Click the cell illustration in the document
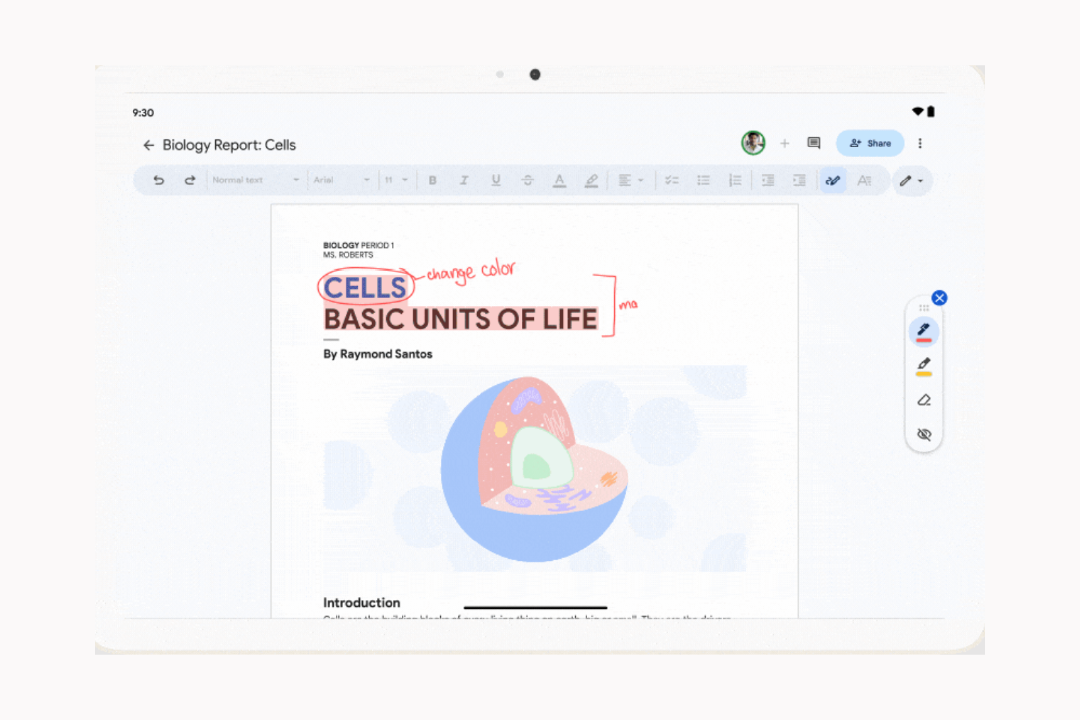 (x=535, y=468)
